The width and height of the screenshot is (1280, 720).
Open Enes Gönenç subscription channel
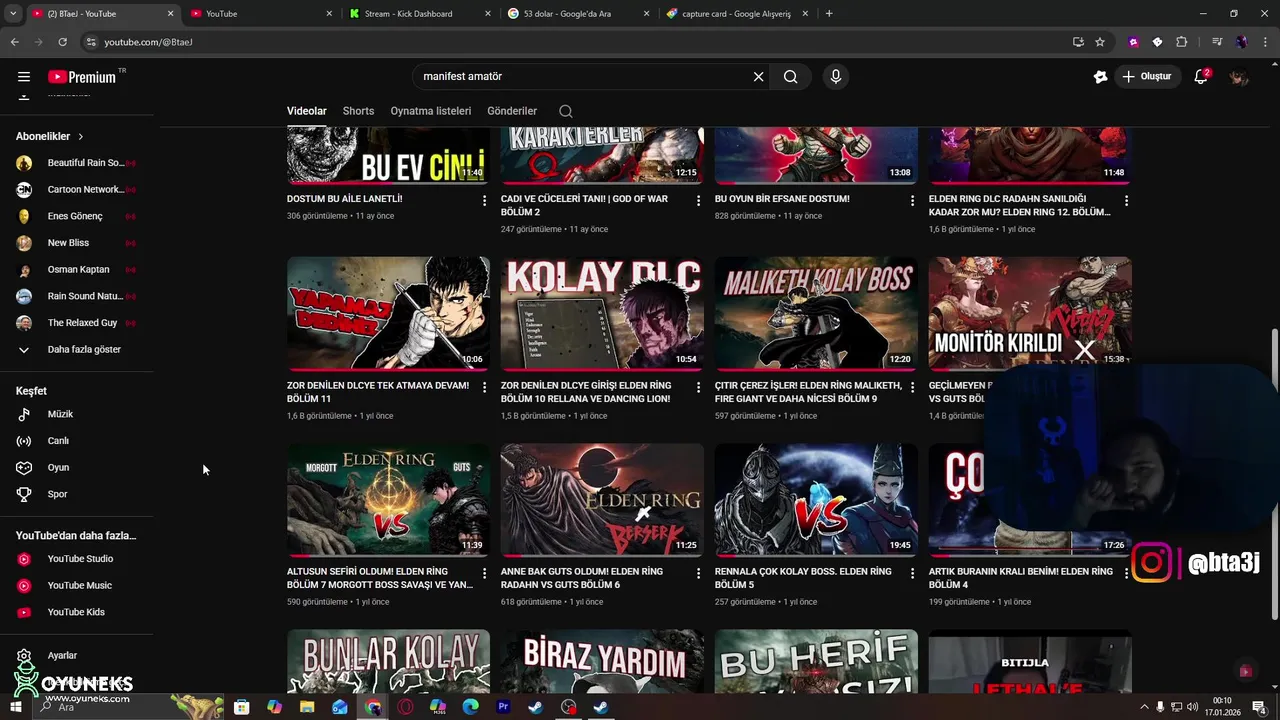point(77,216)
